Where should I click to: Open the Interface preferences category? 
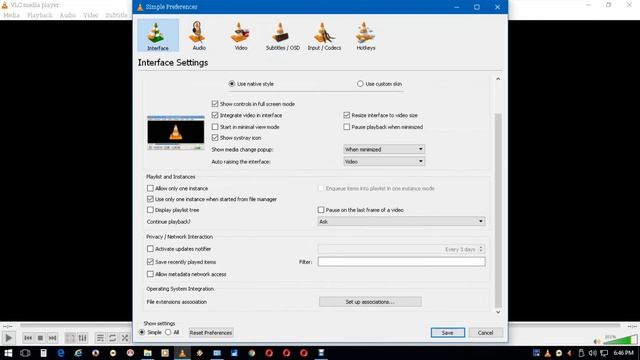[x=158, y=36]
